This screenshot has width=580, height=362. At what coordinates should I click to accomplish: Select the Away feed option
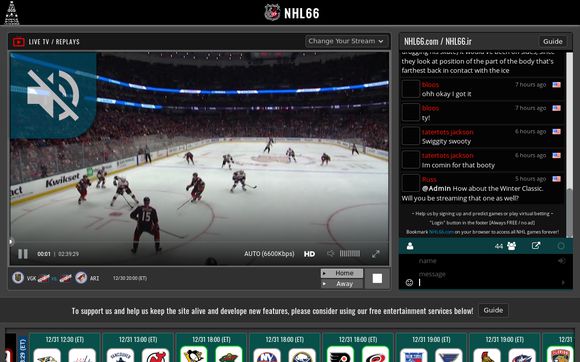[x=341, y=284]
